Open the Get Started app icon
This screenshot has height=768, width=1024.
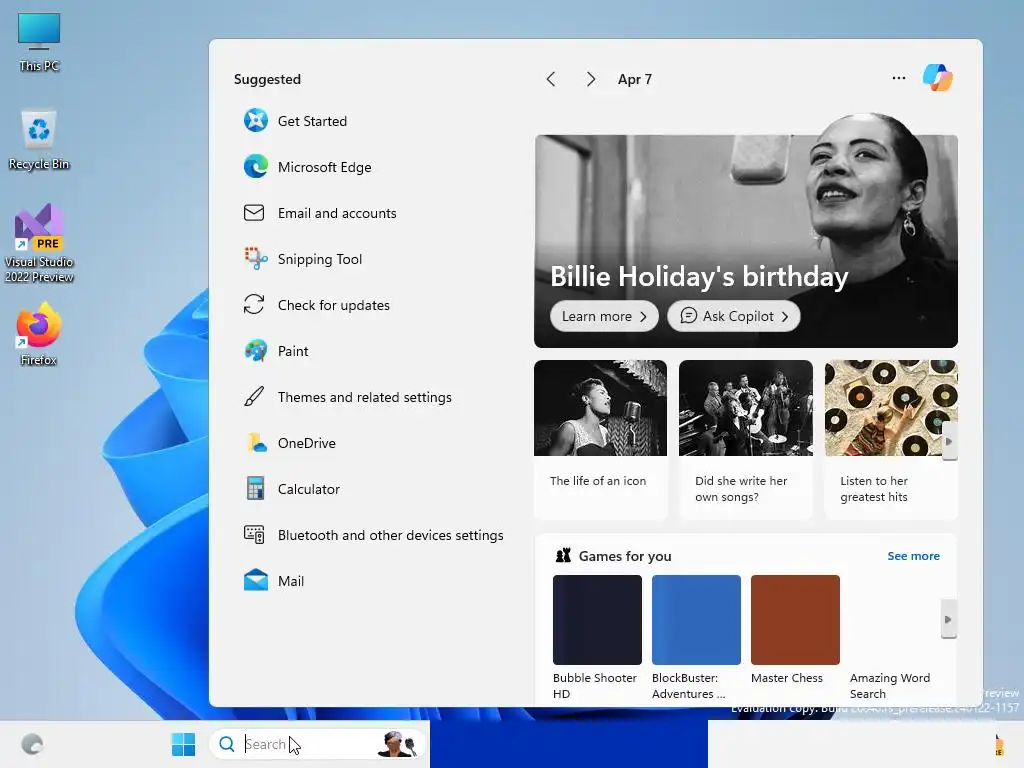click(x=255, y=121)
